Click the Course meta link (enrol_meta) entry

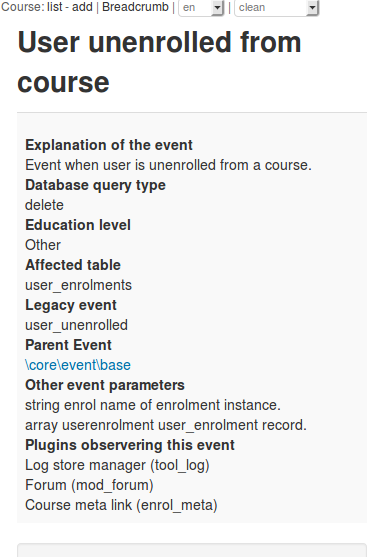121,505
